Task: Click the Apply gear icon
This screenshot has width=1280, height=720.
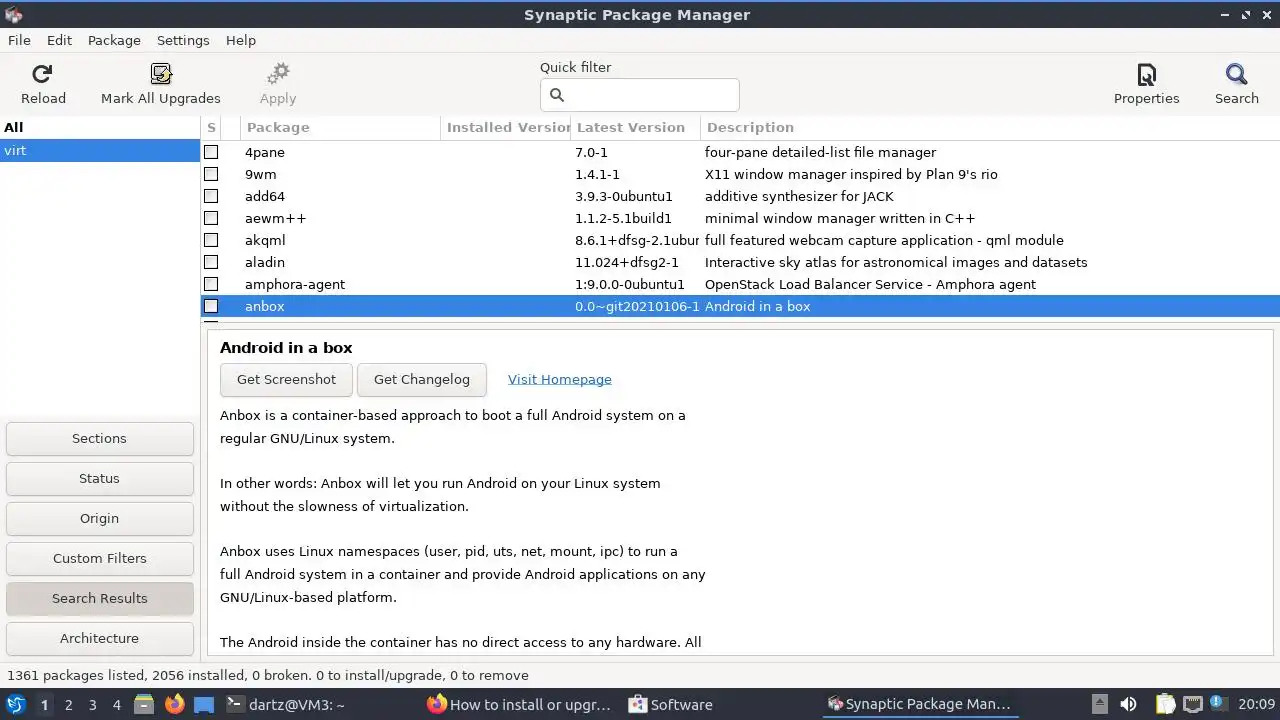Action: [278, 74]
